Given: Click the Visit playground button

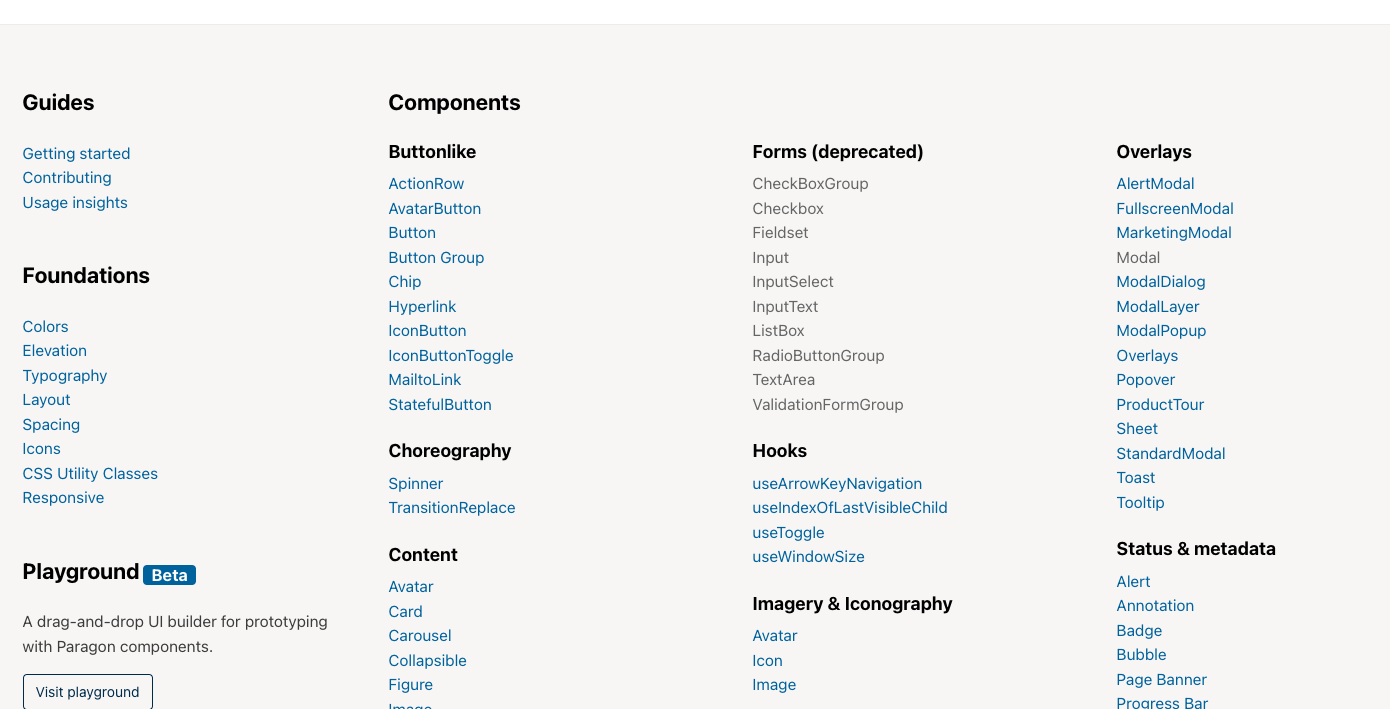Looking at the screenshot, I should point(87,691).
